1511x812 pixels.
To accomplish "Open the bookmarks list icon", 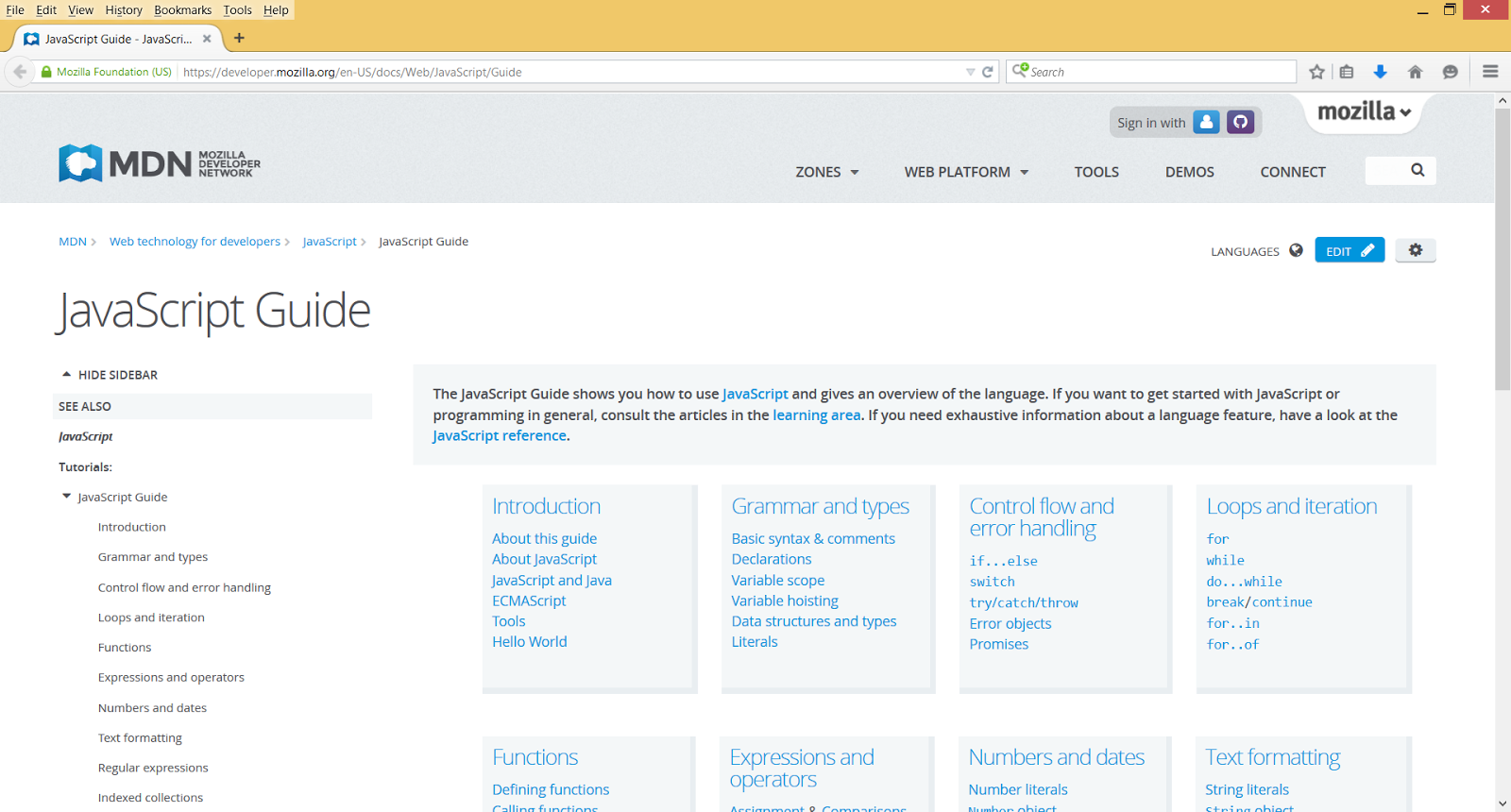I will pyautogui.click(x=1347, y=72).
